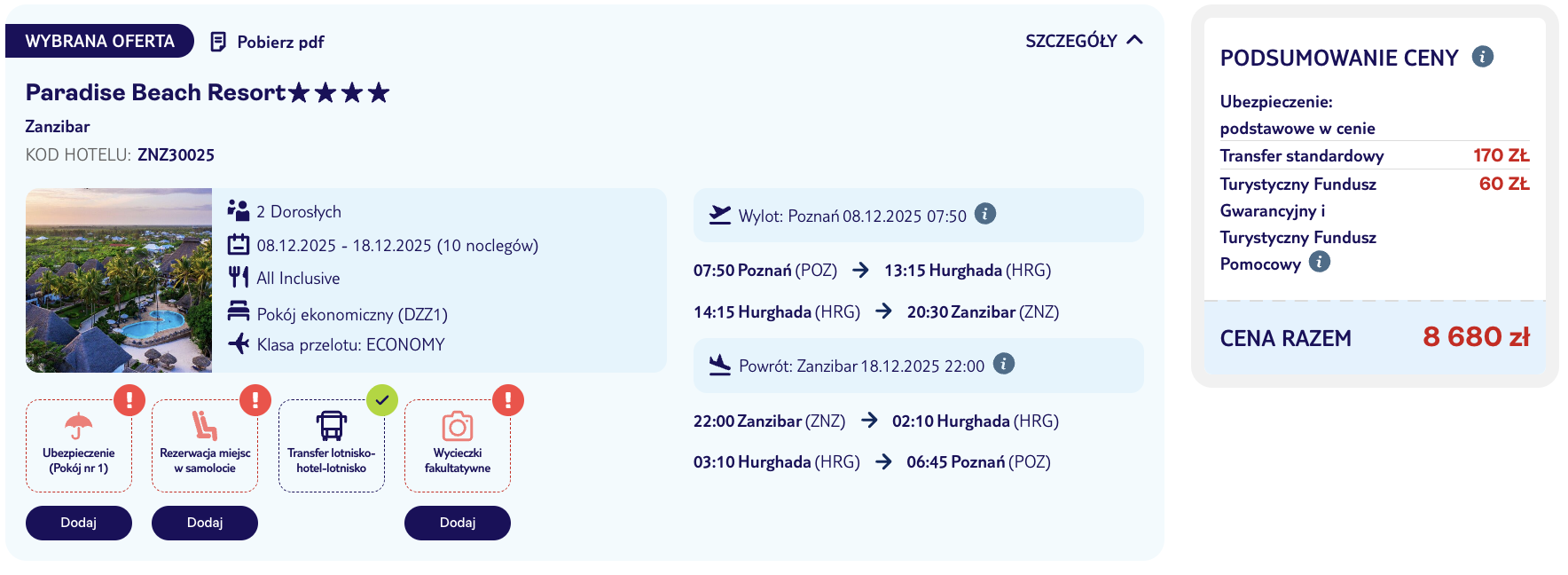This screenshot has height=575, width=1568.
Task: Click the red alert badge on Ubezpieczenie
Action: [129, 400]
